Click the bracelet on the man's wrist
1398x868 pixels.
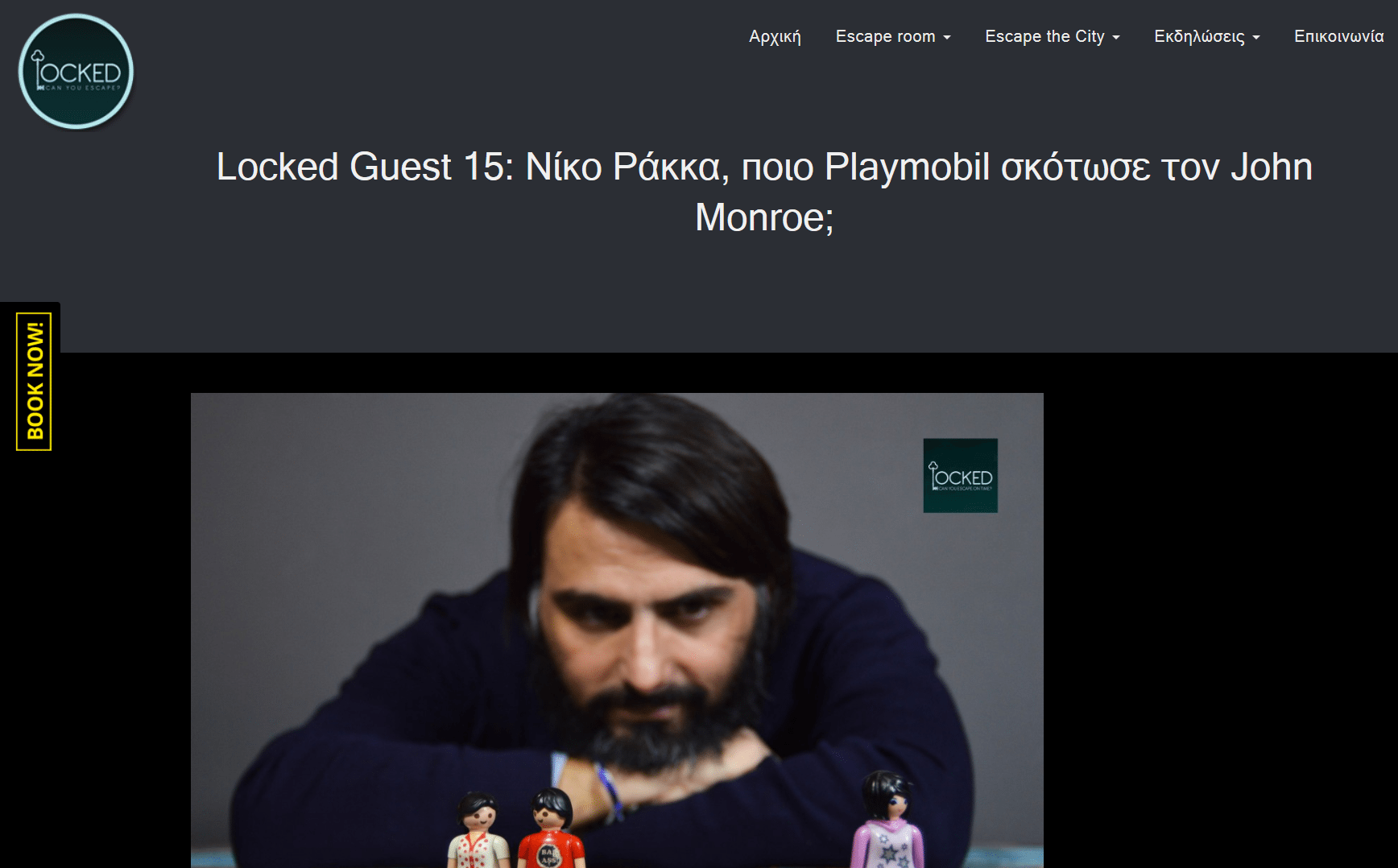607,790
